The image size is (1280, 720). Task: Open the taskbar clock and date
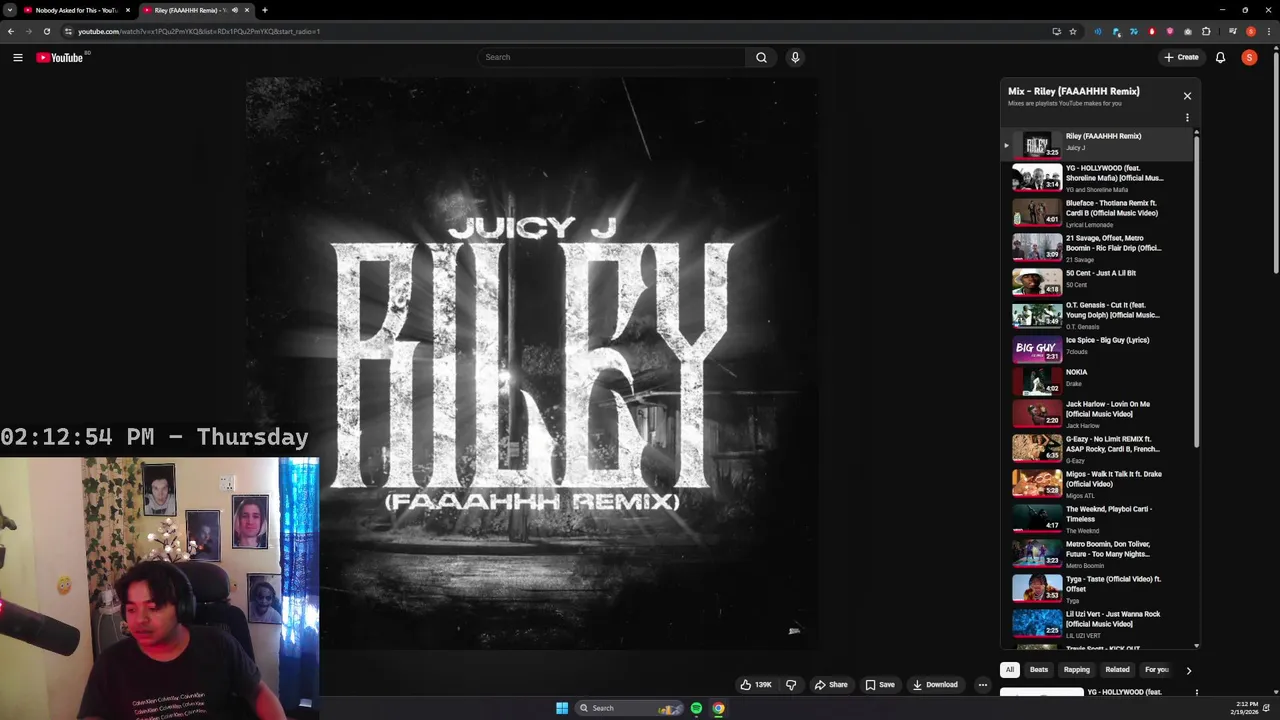point(1246,708)
